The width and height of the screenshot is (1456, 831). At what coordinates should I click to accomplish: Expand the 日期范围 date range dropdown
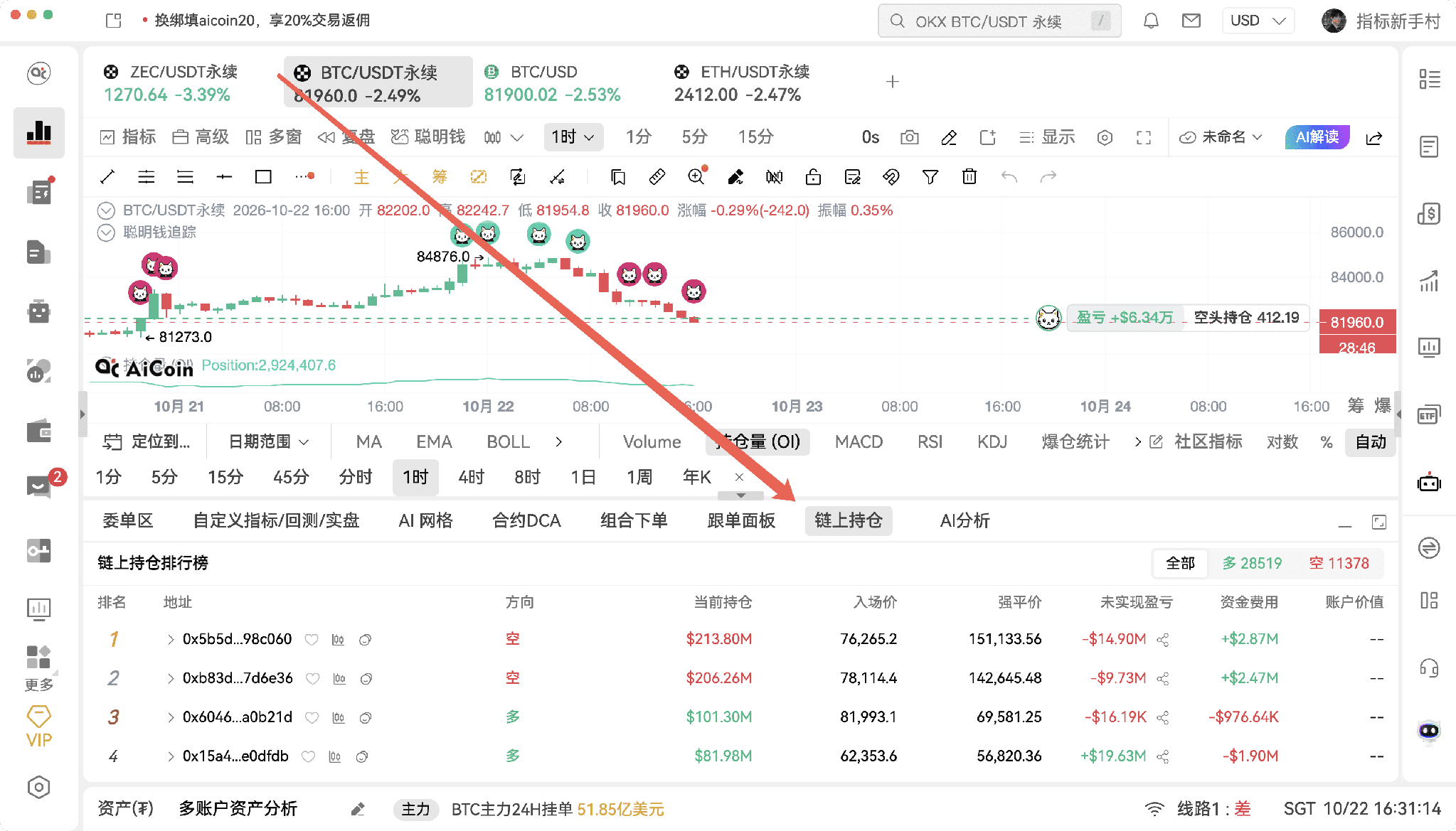(x=269, y=442)
